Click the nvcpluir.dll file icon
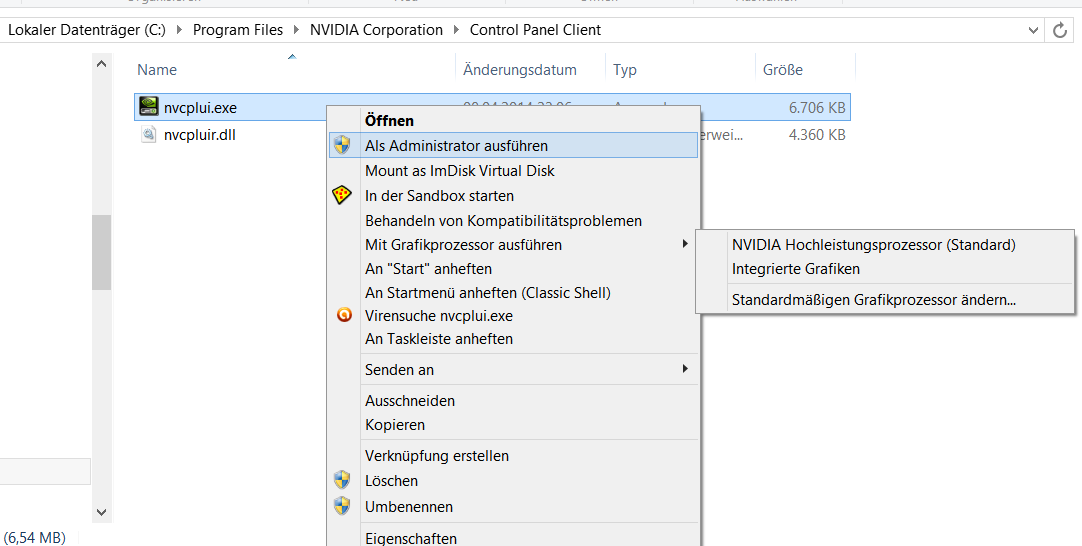 (148, 134)
